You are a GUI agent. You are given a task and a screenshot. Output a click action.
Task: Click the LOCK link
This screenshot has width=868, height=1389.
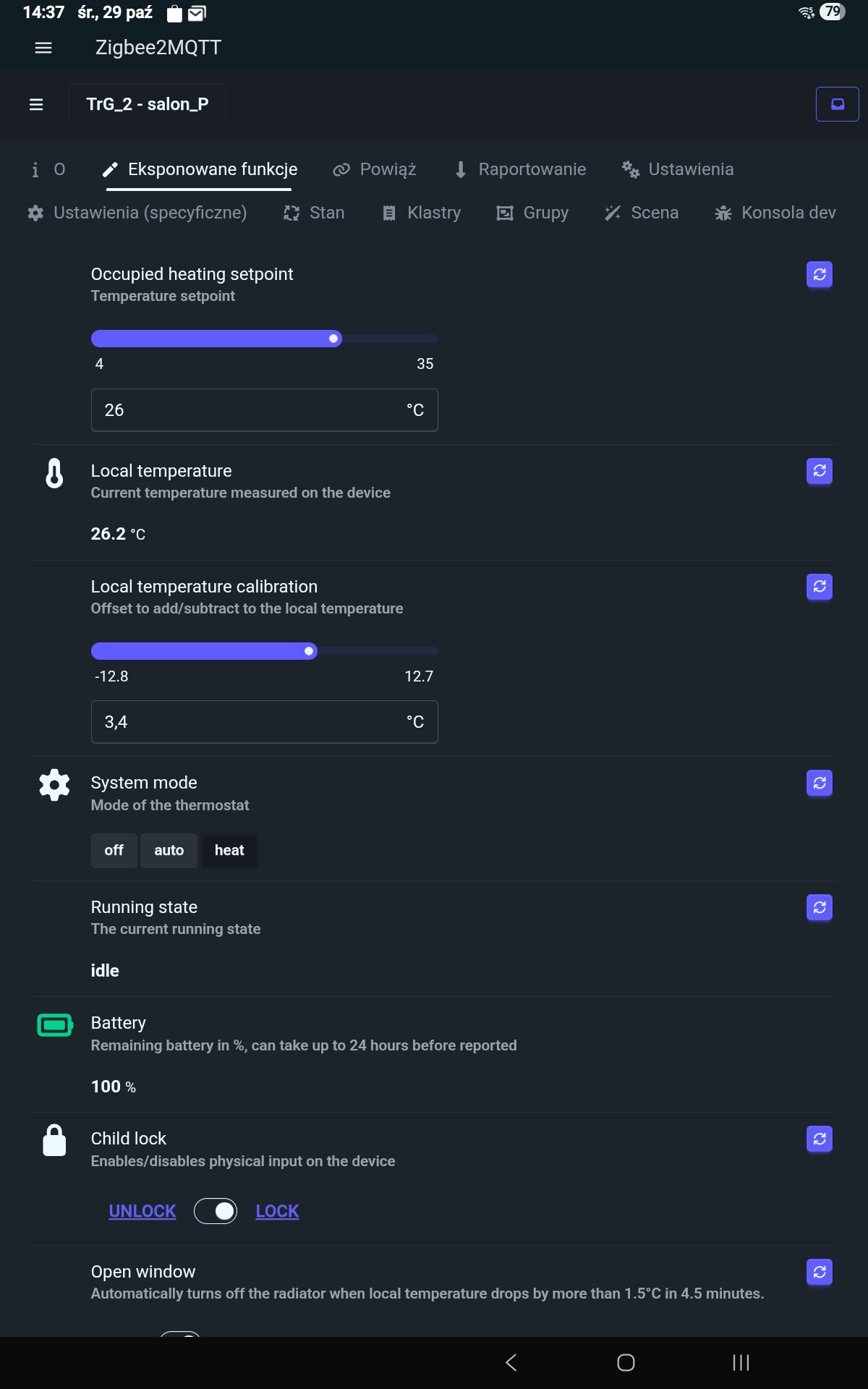[x=277, y=1211]
